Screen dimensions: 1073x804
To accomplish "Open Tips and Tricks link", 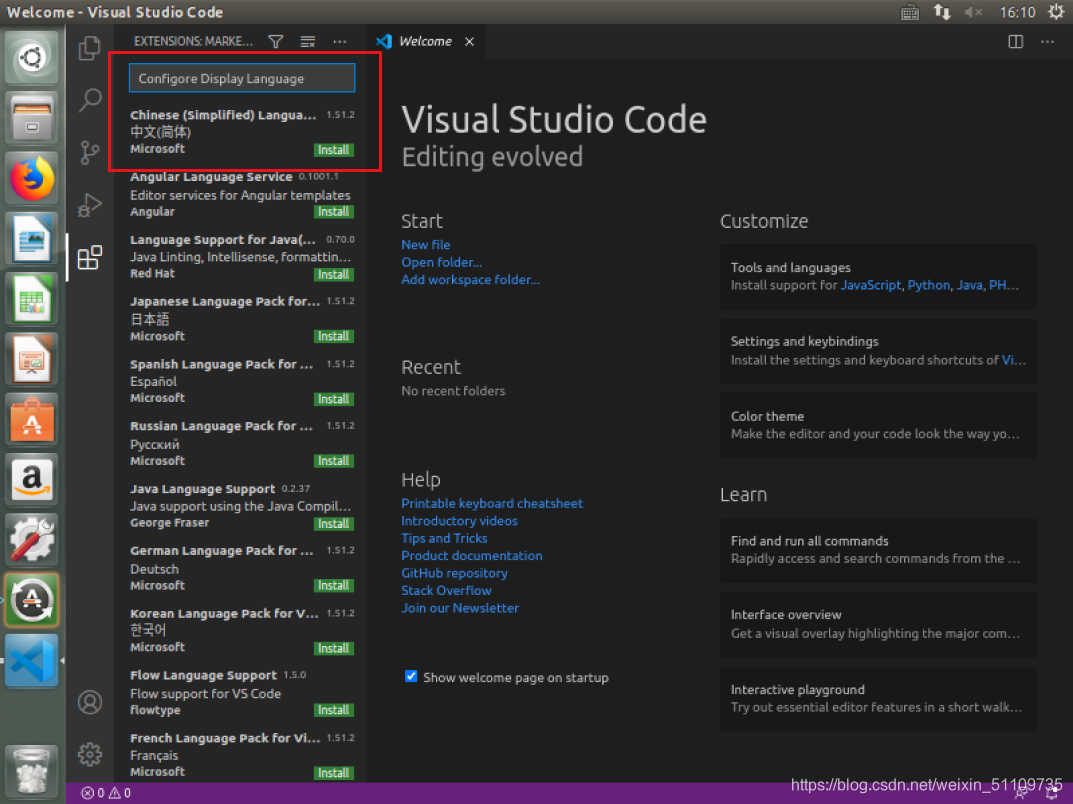I will 444,539.
